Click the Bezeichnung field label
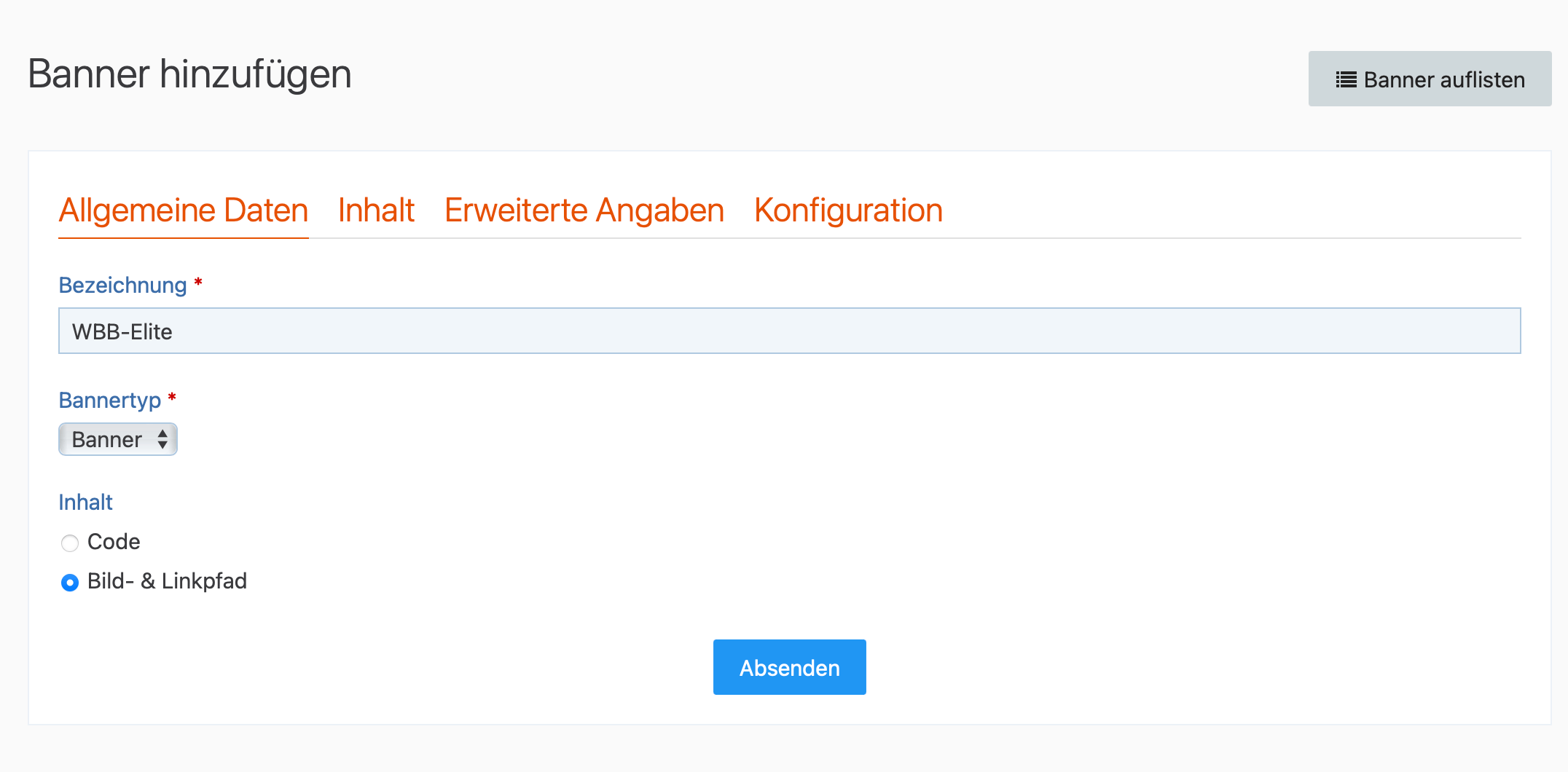The width and height of the screenshot is (1568, 772). 122,285
